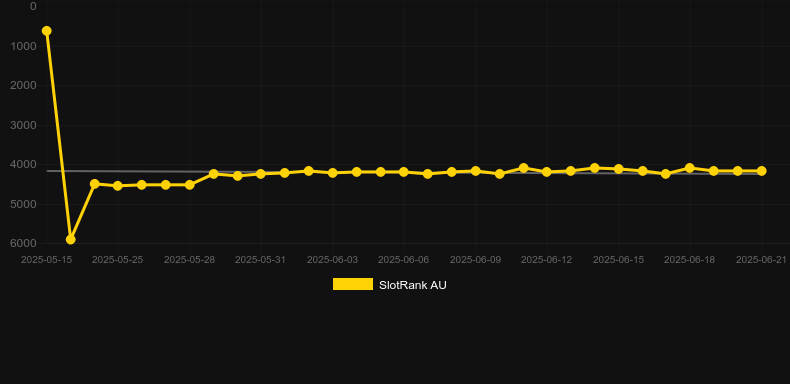
Task: Click the data point for 2025-05-28
Action: point(189,185)
